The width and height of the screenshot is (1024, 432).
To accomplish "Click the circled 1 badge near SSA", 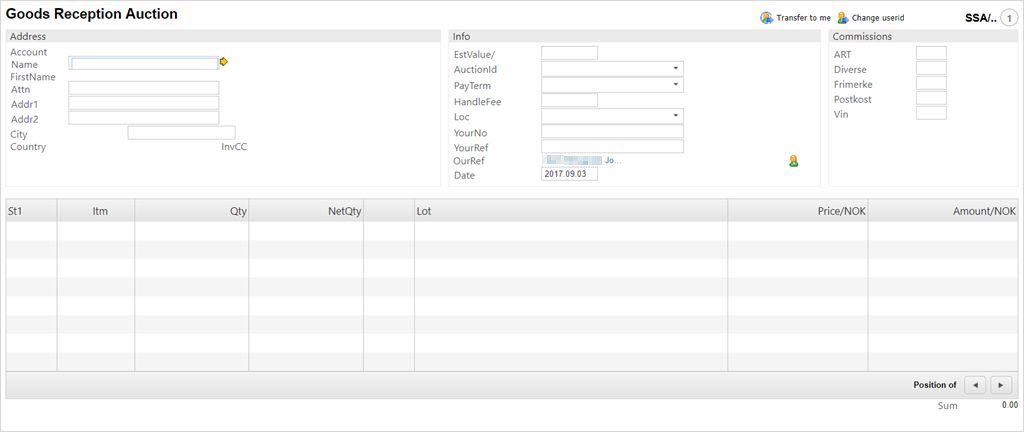I will click(x=1008, y=18).
